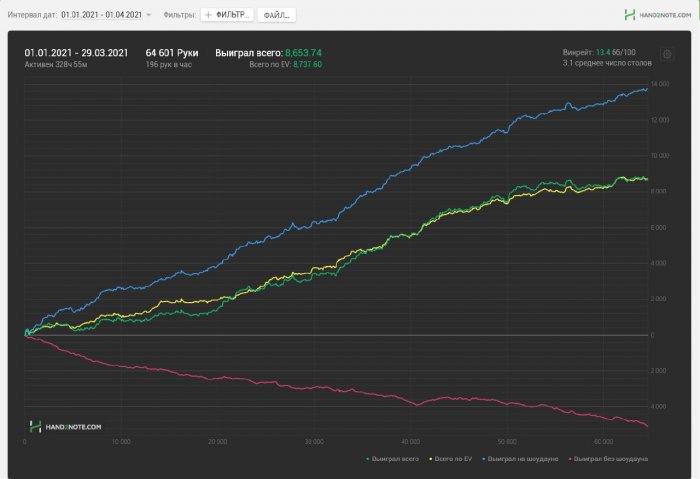The width and height of the screenshot is (700, 479).
Task: Add a filter with ФИЛЬТР button
Action: click(227, 15)
